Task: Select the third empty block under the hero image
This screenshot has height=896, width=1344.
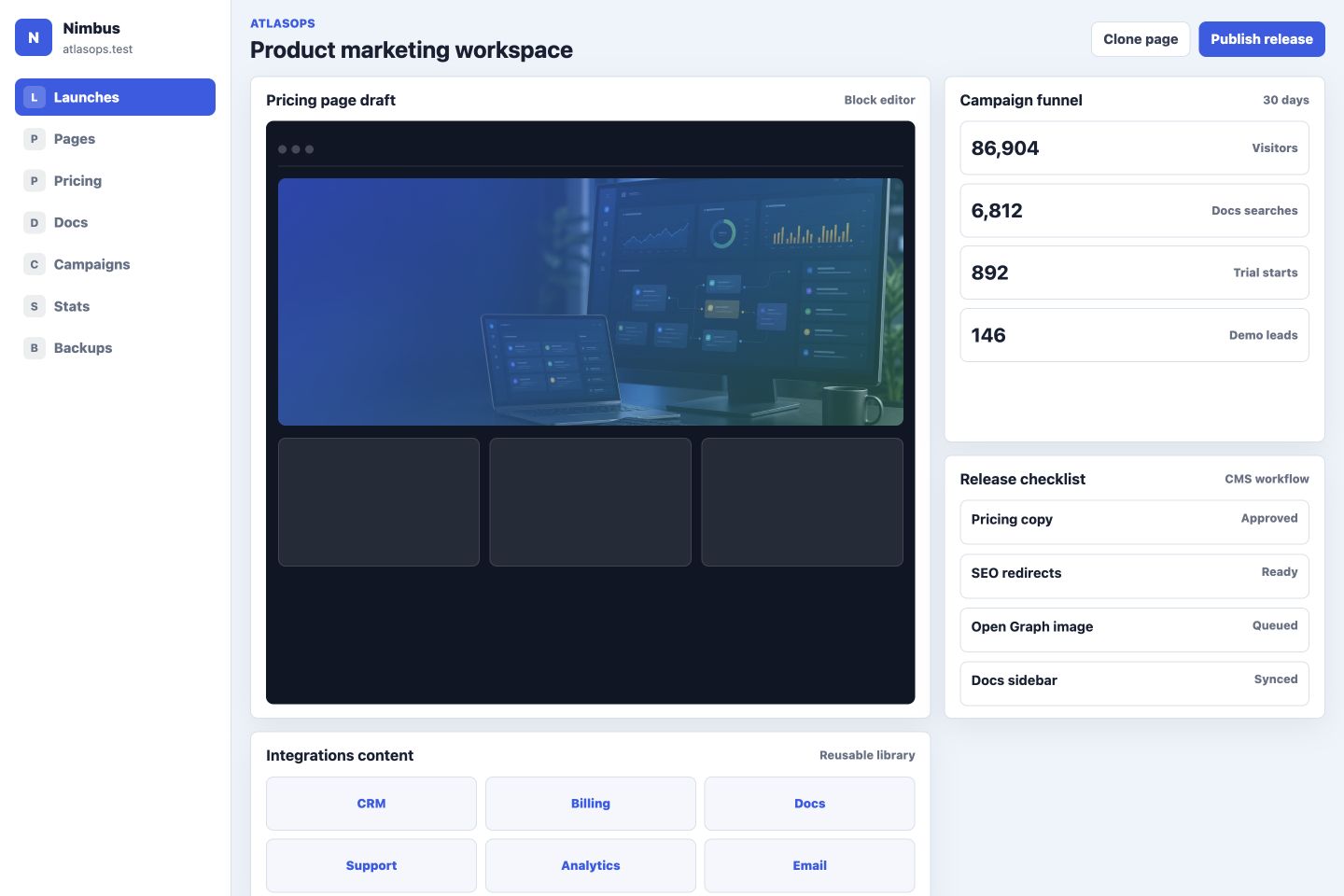Action: [x=803, y=502]
